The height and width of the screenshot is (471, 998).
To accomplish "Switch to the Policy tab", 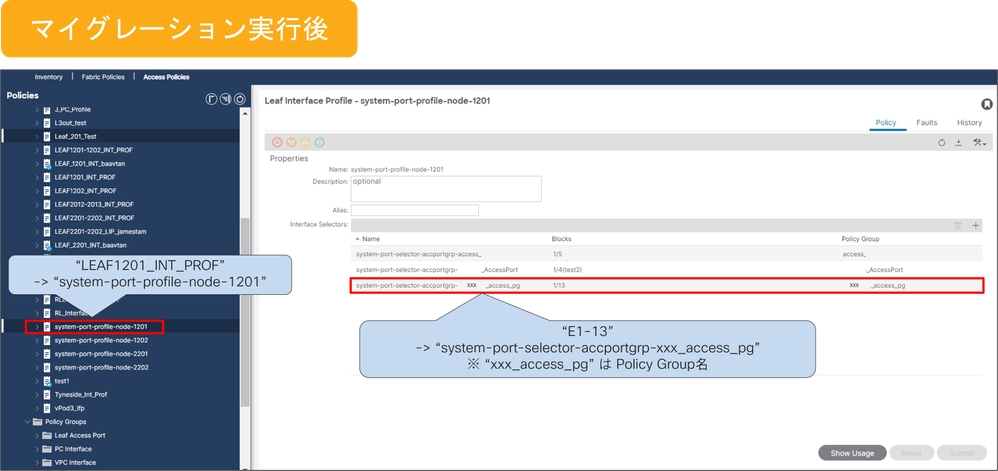I will (885, 122).
